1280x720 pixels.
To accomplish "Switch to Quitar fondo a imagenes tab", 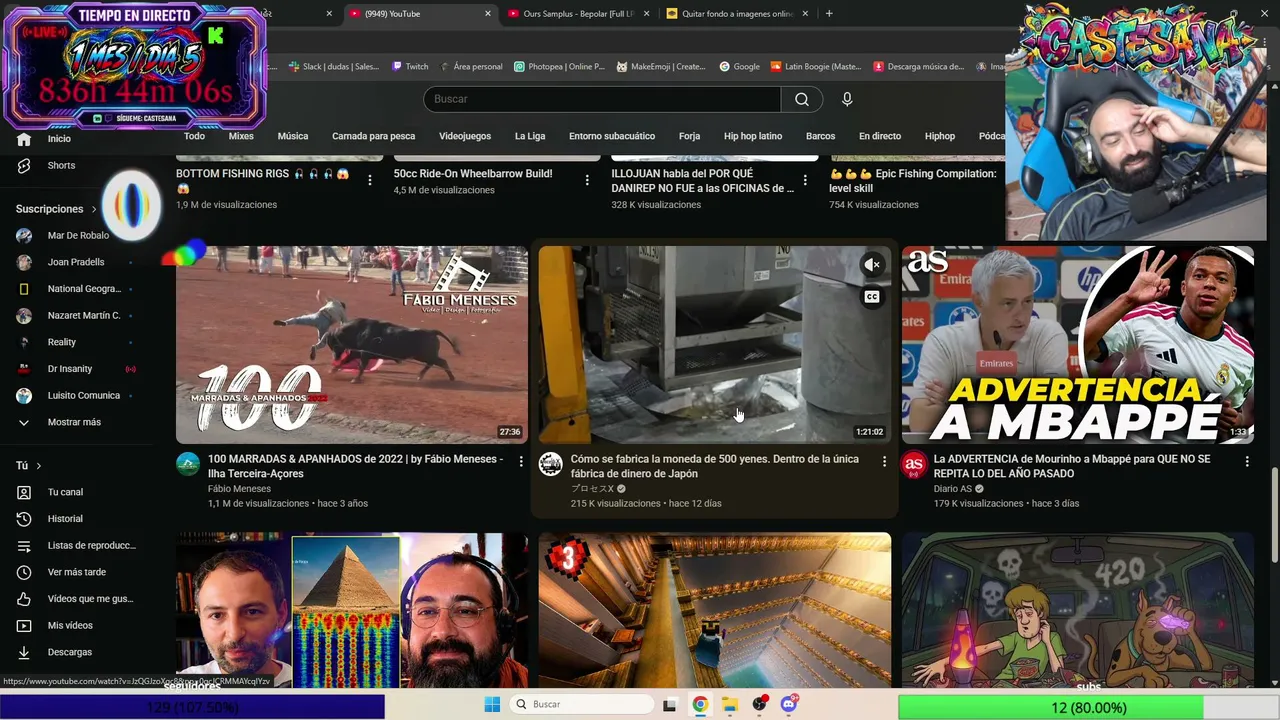I will click(737, 14).
